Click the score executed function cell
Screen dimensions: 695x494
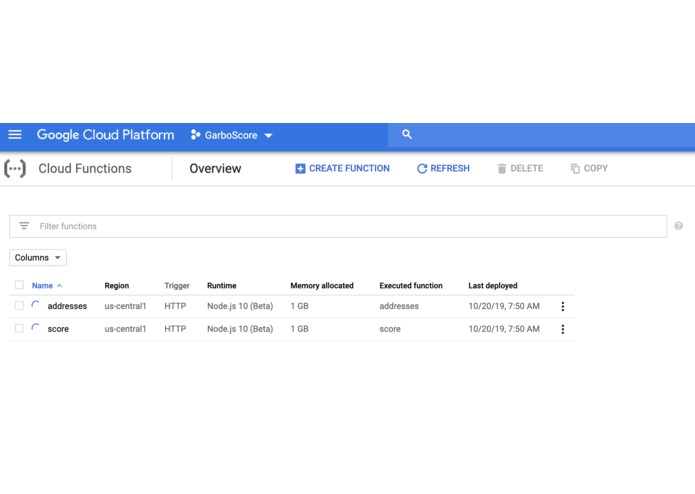(x=390, y=329)
